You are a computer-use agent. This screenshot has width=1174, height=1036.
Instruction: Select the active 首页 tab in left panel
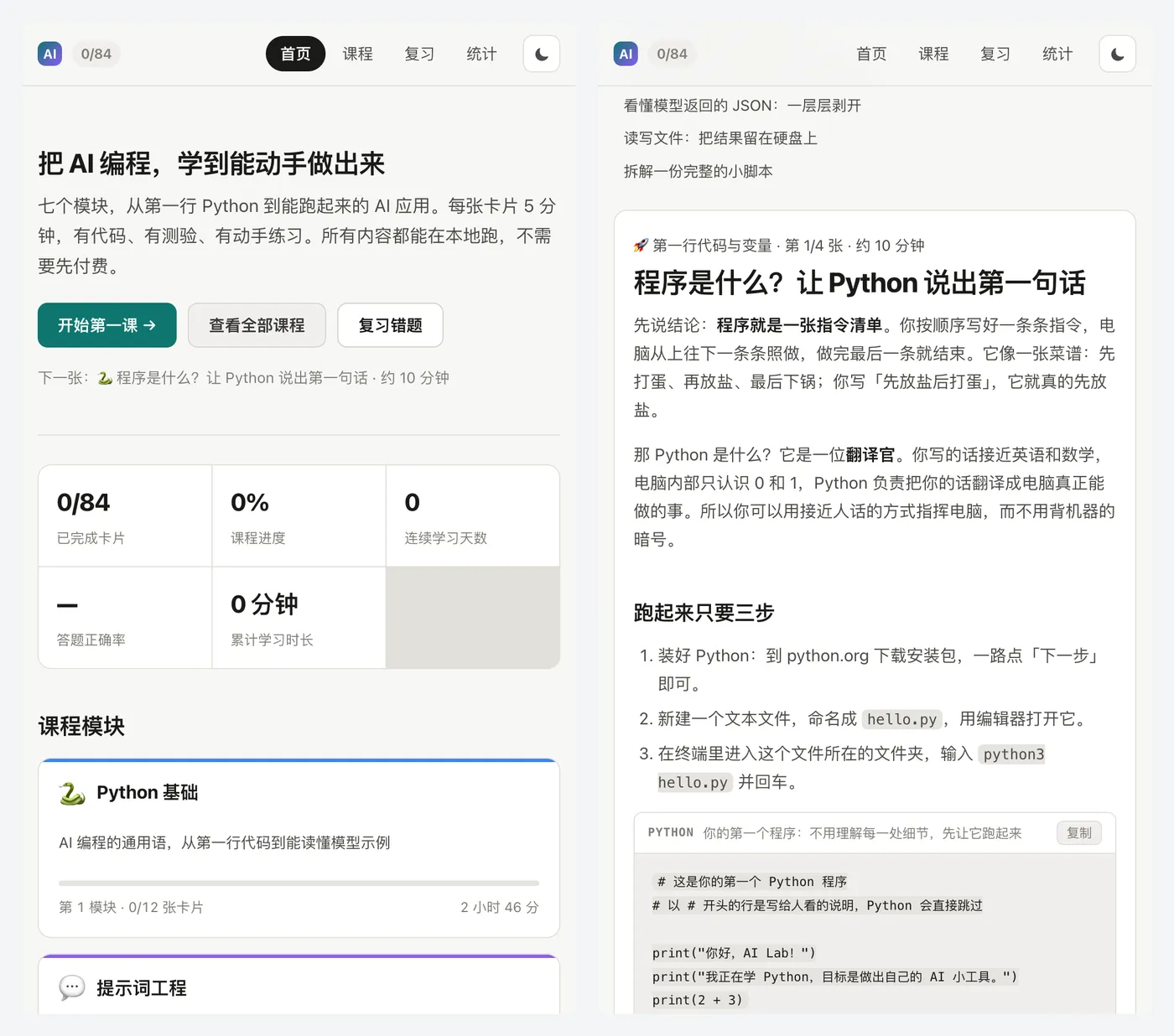(295, 54)
